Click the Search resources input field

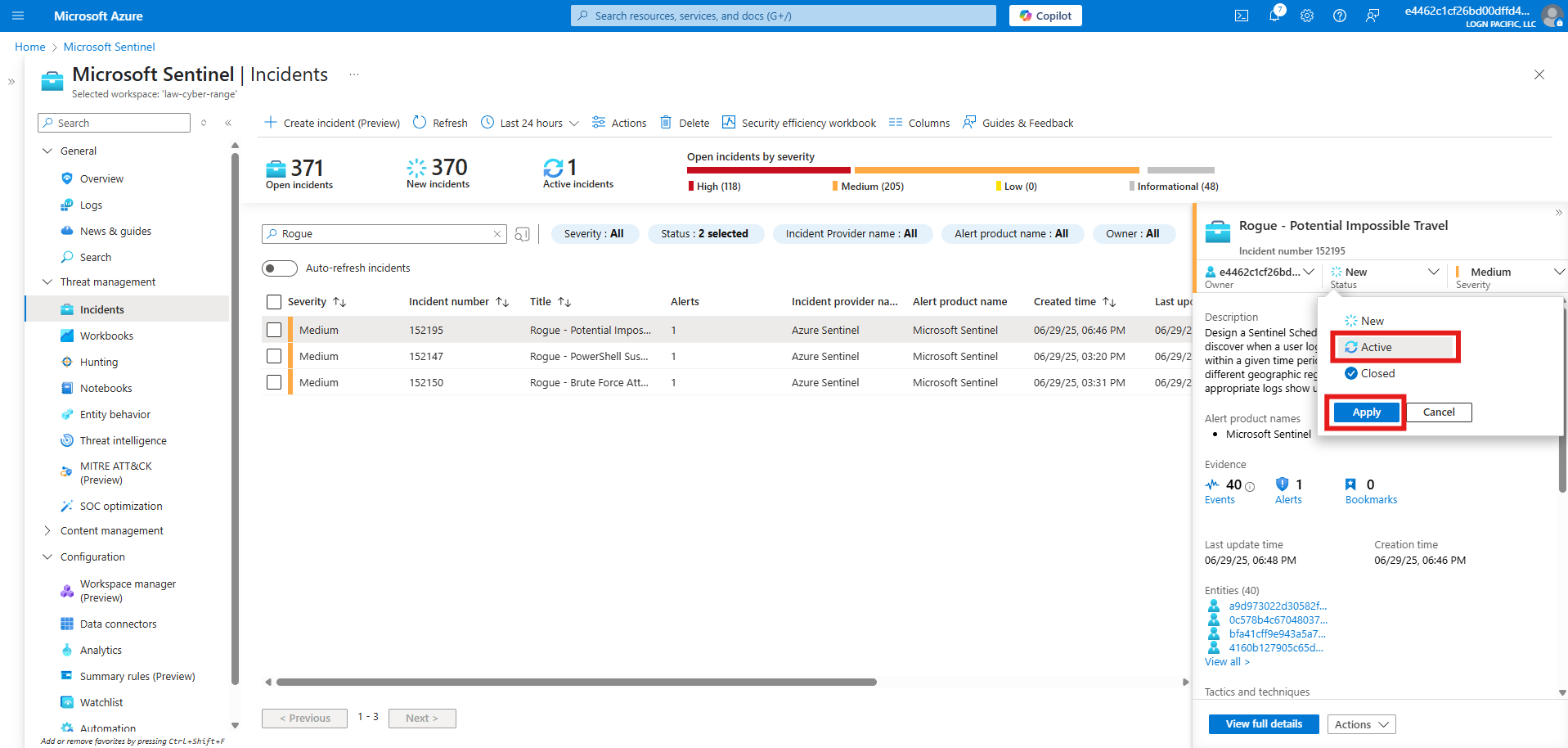[783, 16]
